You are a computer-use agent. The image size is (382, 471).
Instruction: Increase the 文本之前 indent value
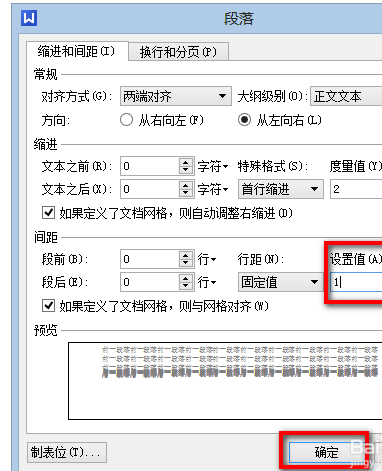(x=186, y=162)
